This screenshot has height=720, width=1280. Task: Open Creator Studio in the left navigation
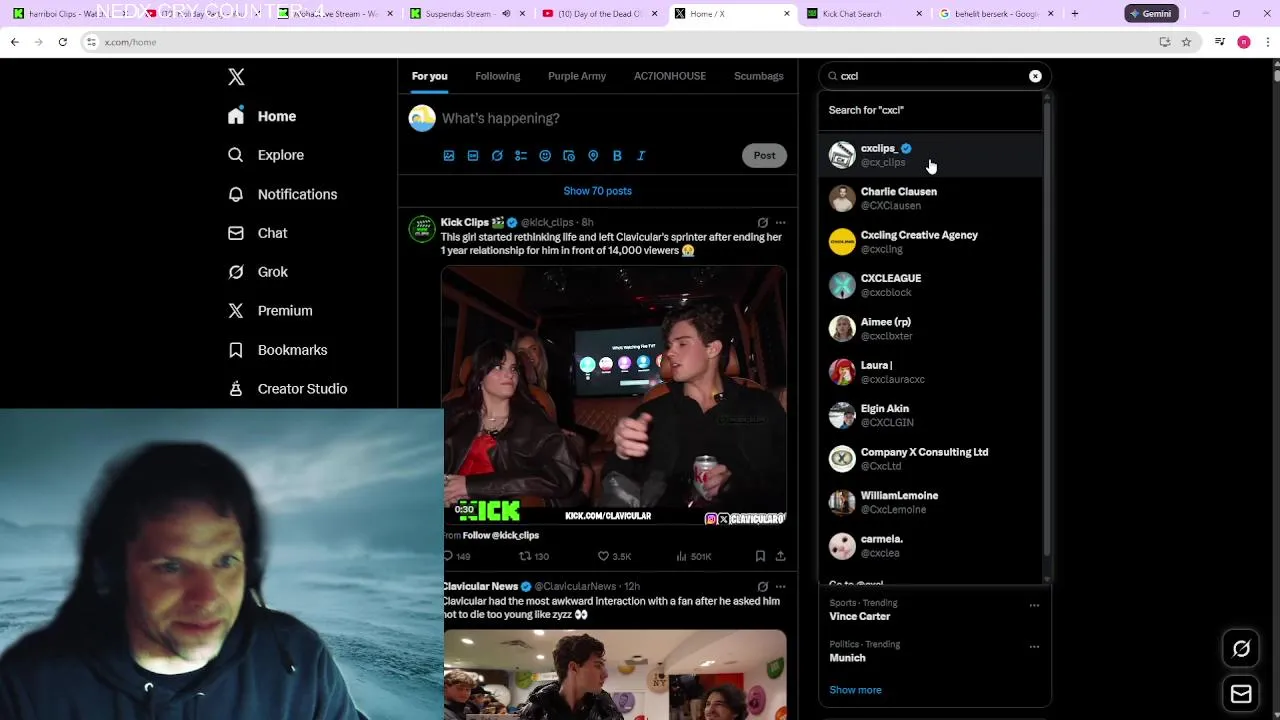pos(288,389)
